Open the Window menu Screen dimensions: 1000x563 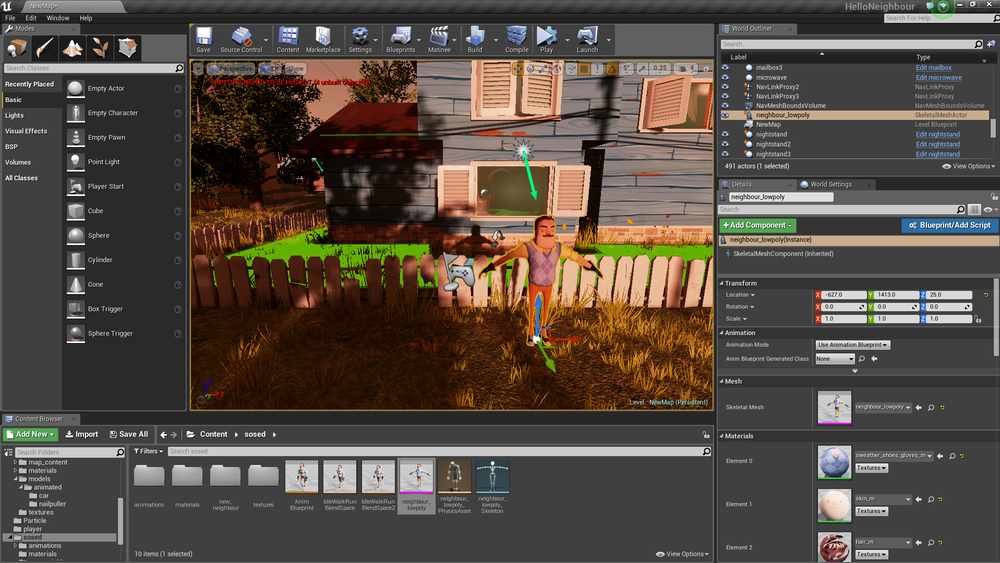coord(58,18)
